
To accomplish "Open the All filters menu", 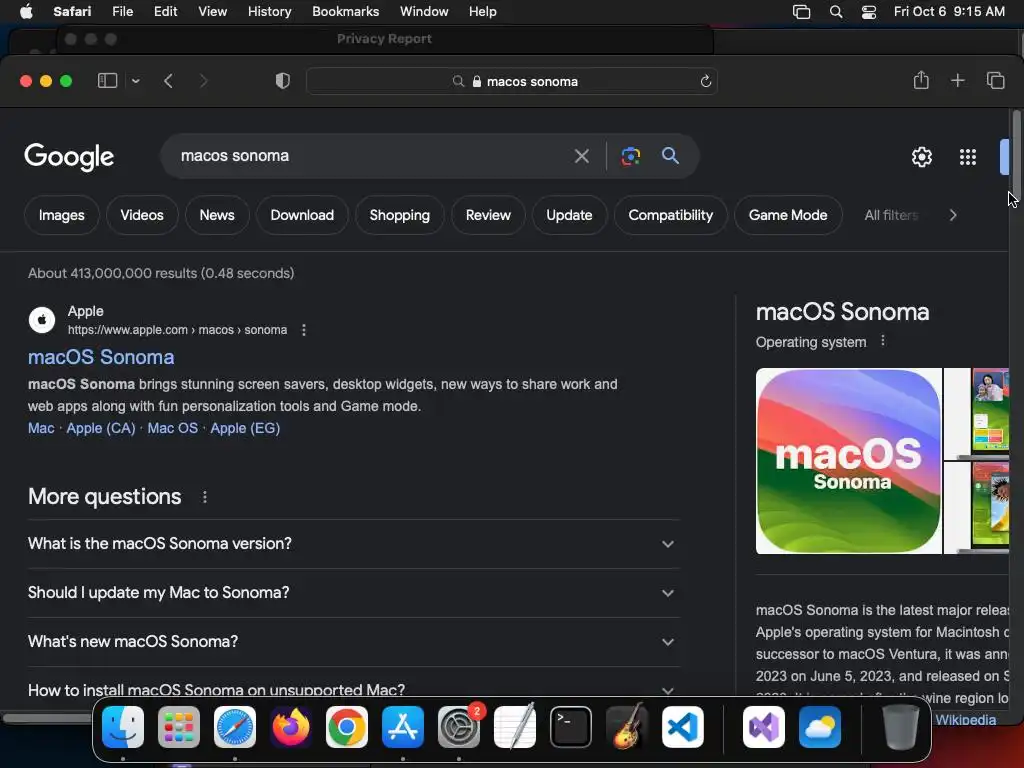I will point(891,215).
